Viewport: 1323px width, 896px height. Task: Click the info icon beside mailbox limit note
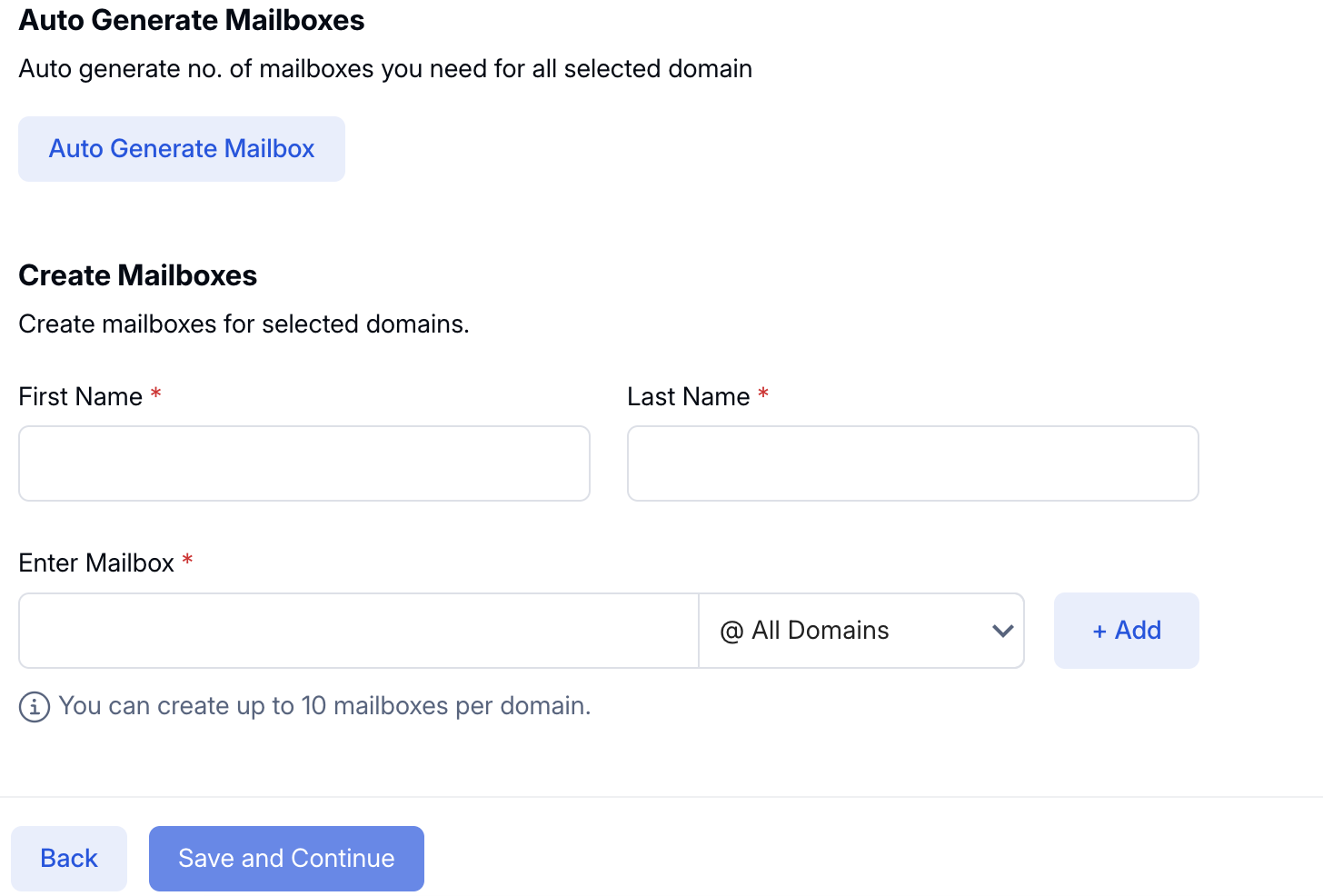(x=35, y=707)
